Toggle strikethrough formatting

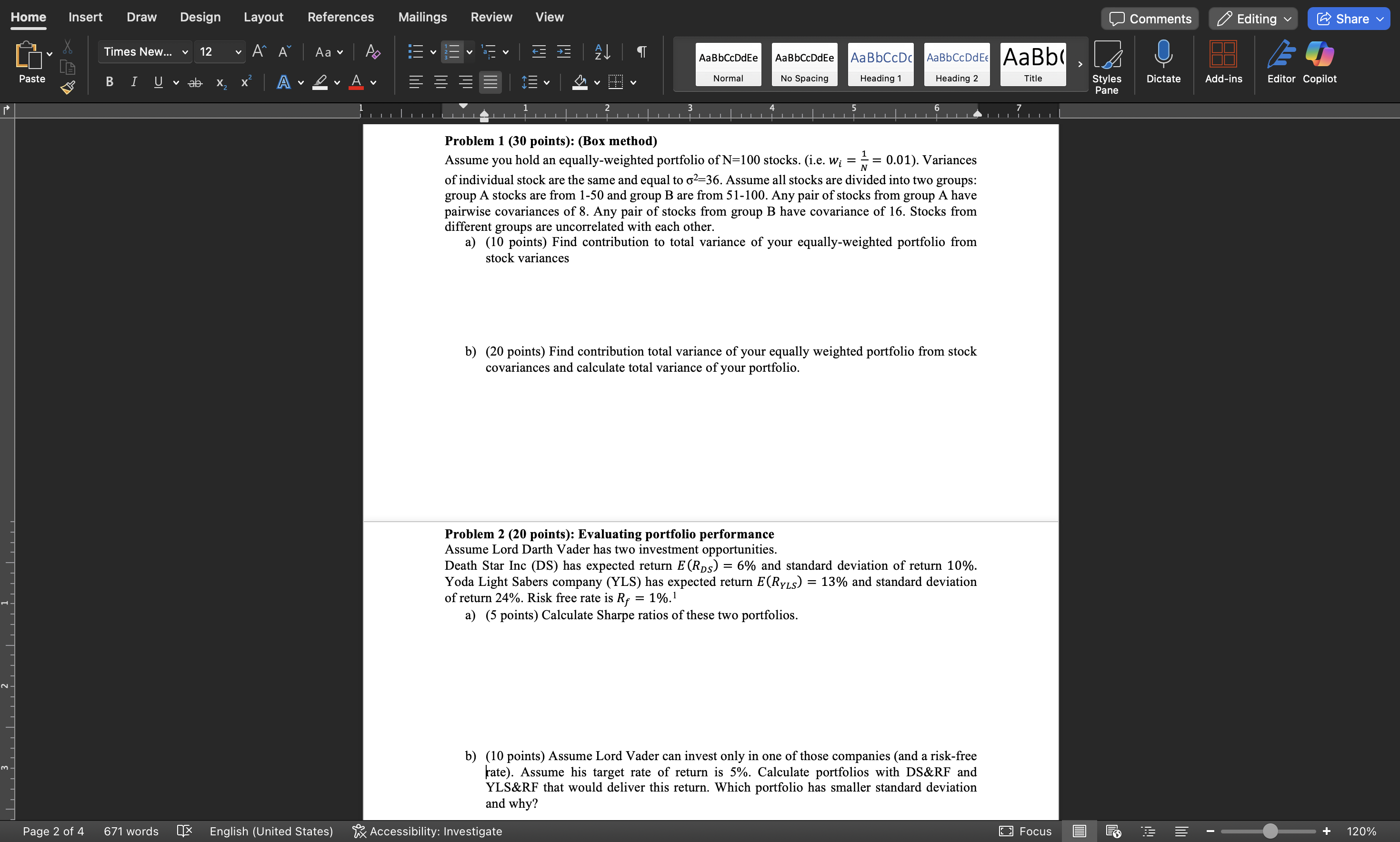point(195,83)
